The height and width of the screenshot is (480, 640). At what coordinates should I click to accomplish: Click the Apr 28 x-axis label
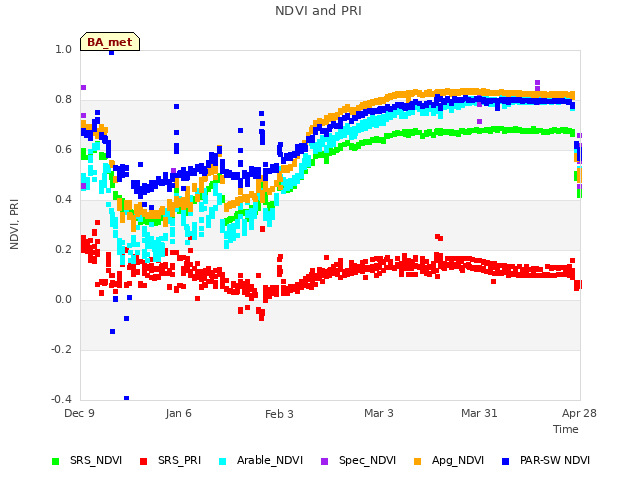click(x=579, y=413)
